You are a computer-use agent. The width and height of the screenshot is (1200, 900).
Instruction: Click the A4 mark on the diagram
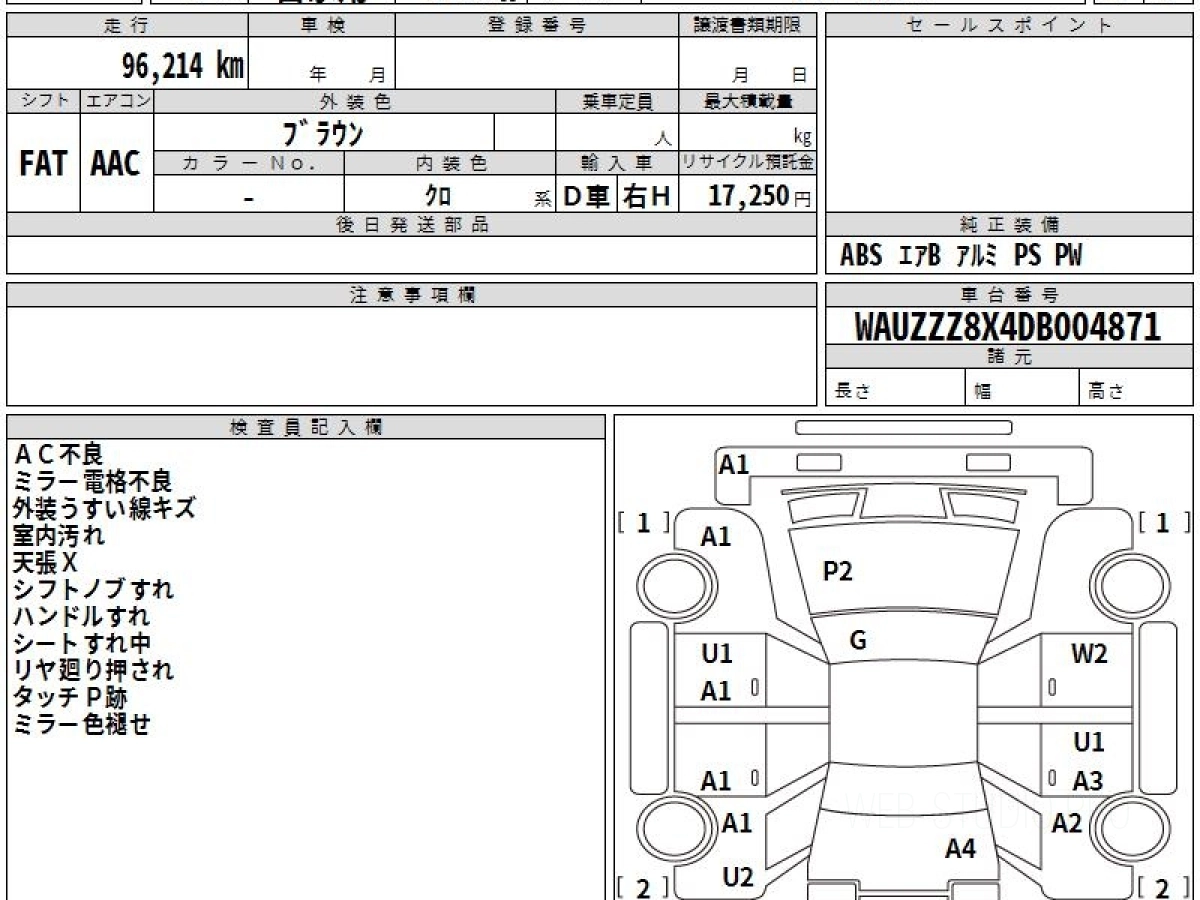[x=960, y=850]
